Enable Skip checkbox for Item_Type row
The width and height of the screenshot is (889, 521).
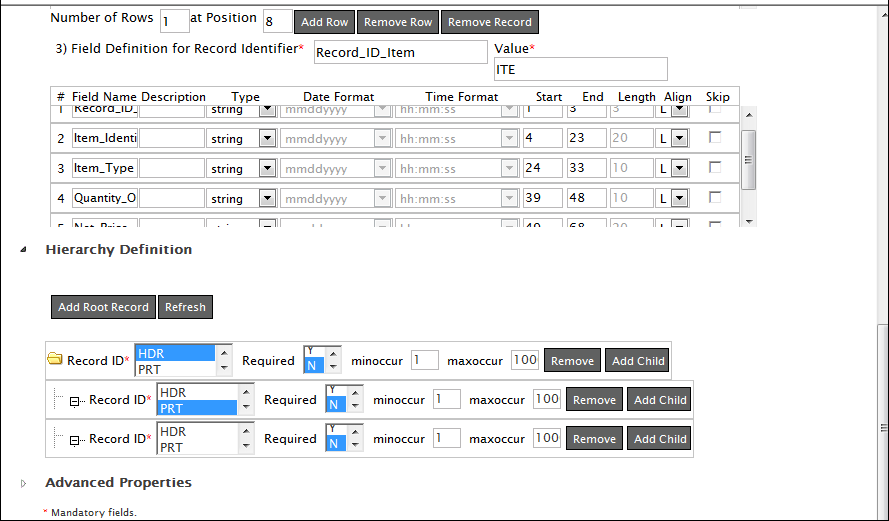click(x=714, y=168)
